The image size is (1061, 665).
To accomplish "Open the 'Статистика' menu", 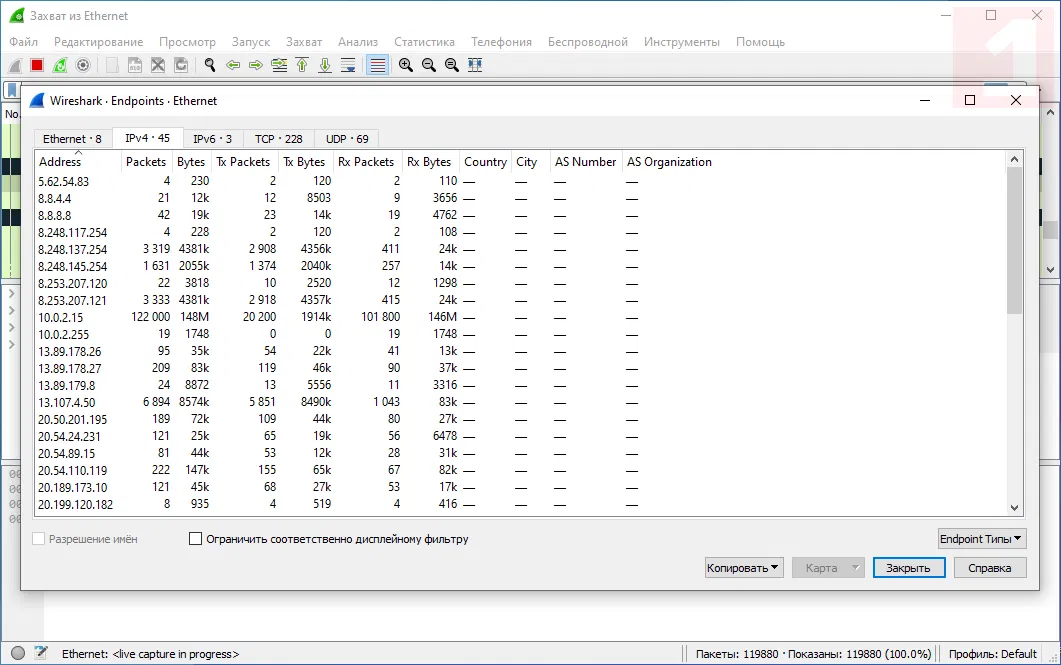I will [424, 42].
